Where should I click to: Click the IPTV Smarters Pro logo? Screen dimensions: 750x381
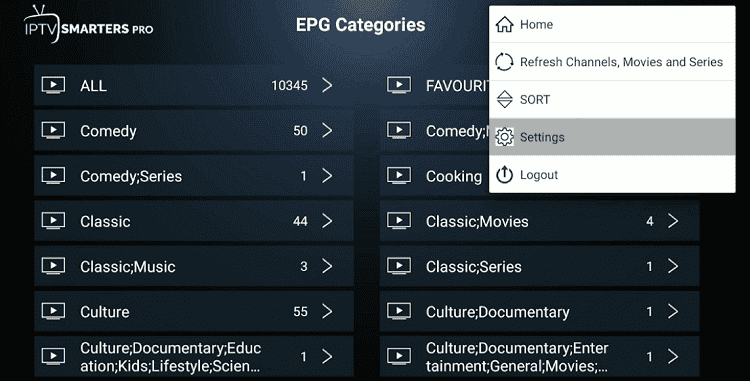pyautogui.click(x=88, y=24)
